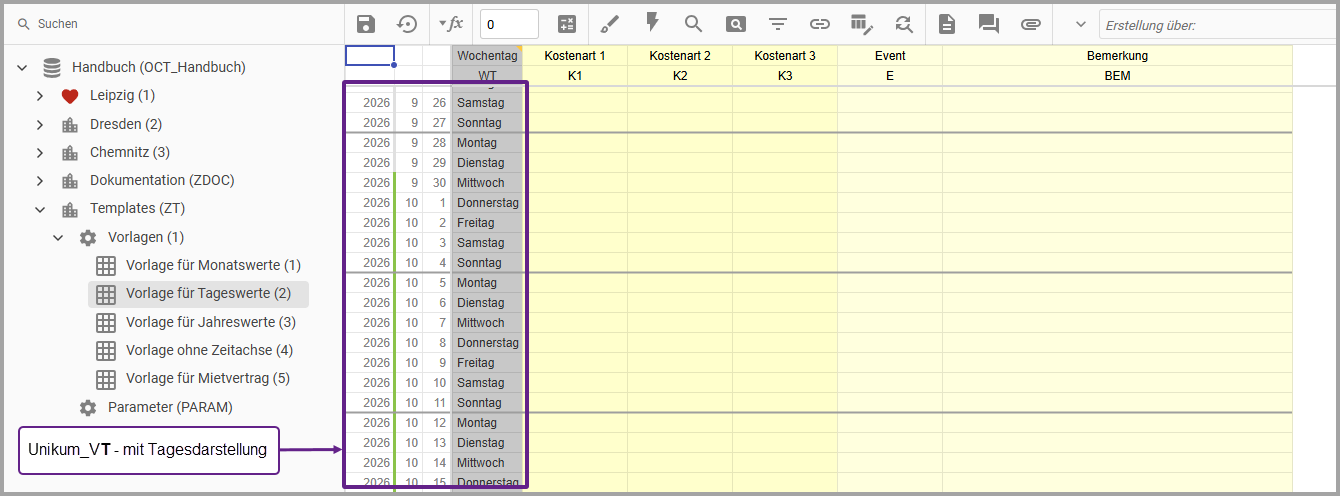Screen dimensions: 1340x496
Task: Expand the chevron beside Erstellung über field
Action: coord(1080,24)
